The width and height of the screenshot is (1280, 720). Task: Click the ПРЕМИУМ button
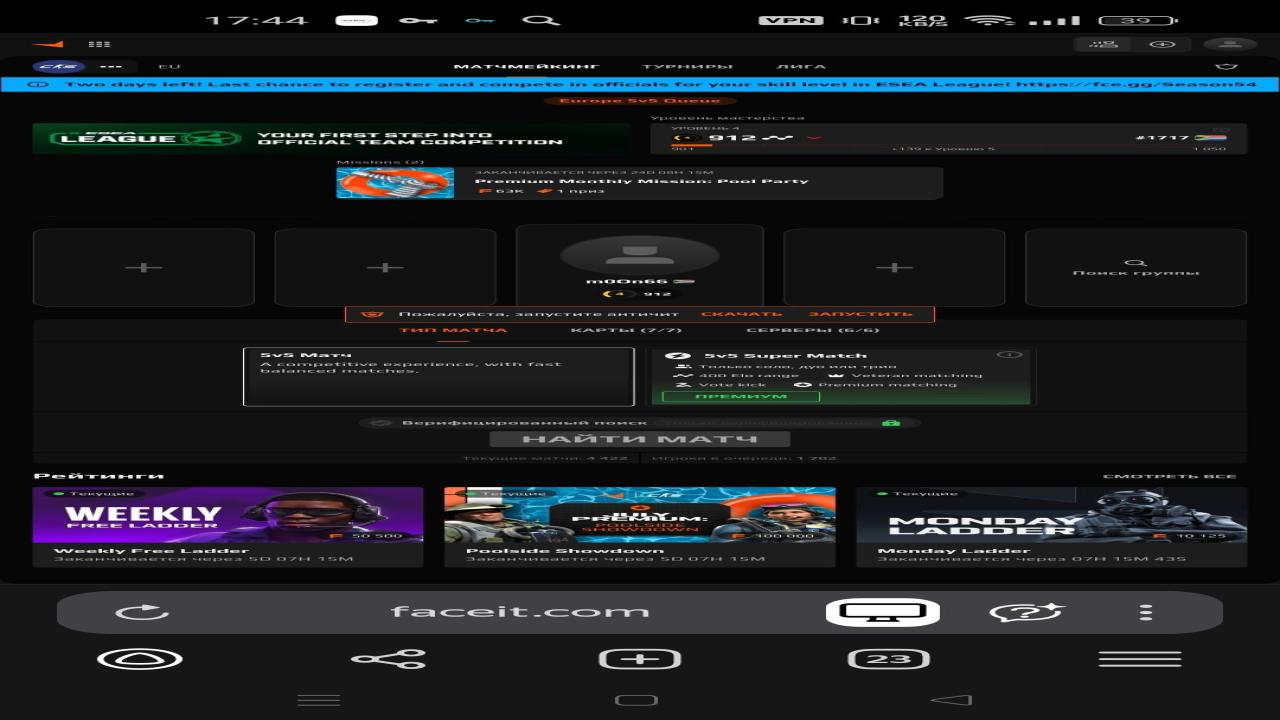pyautogui.click(x=741, y=397)
